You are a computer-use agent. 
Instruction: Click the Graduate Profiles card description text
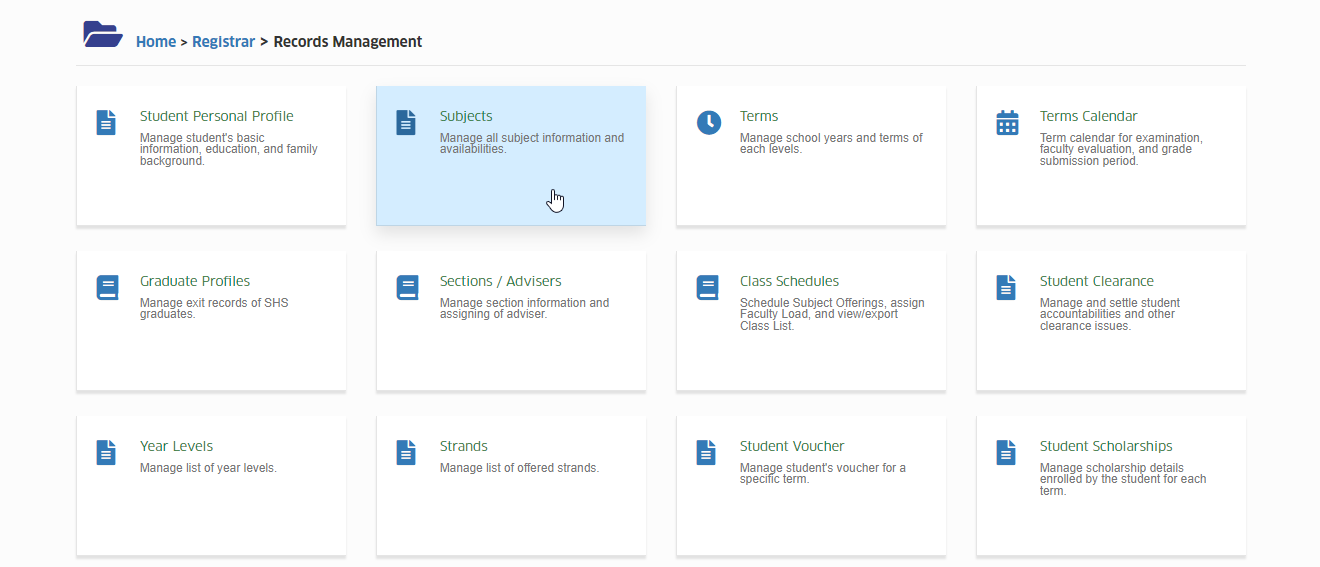pyautogui.click(x=214, y=308)
